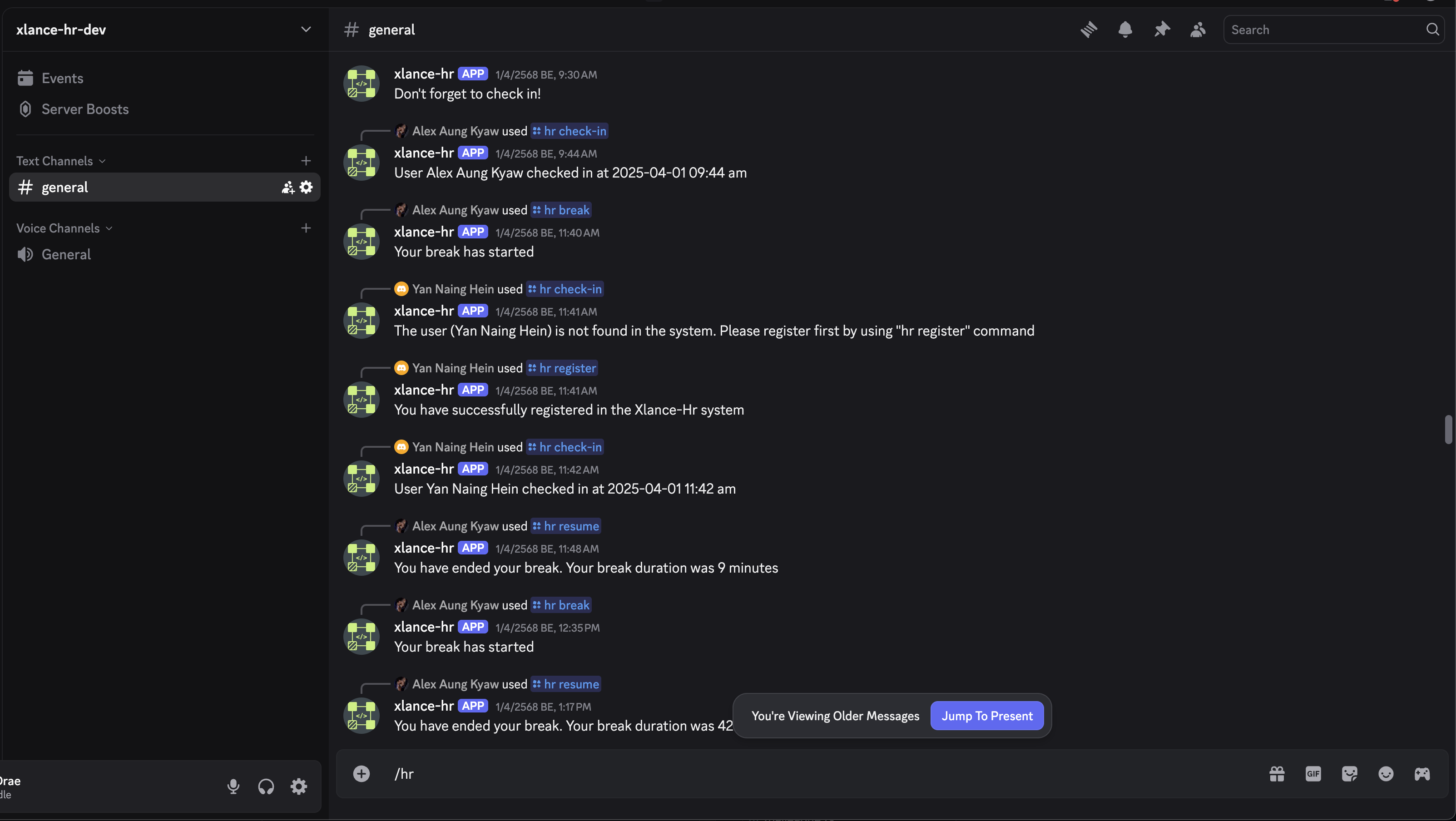The image size is (1456, 821).
Task: Click the plus attachment button
Action: click(x=361, y=773)
